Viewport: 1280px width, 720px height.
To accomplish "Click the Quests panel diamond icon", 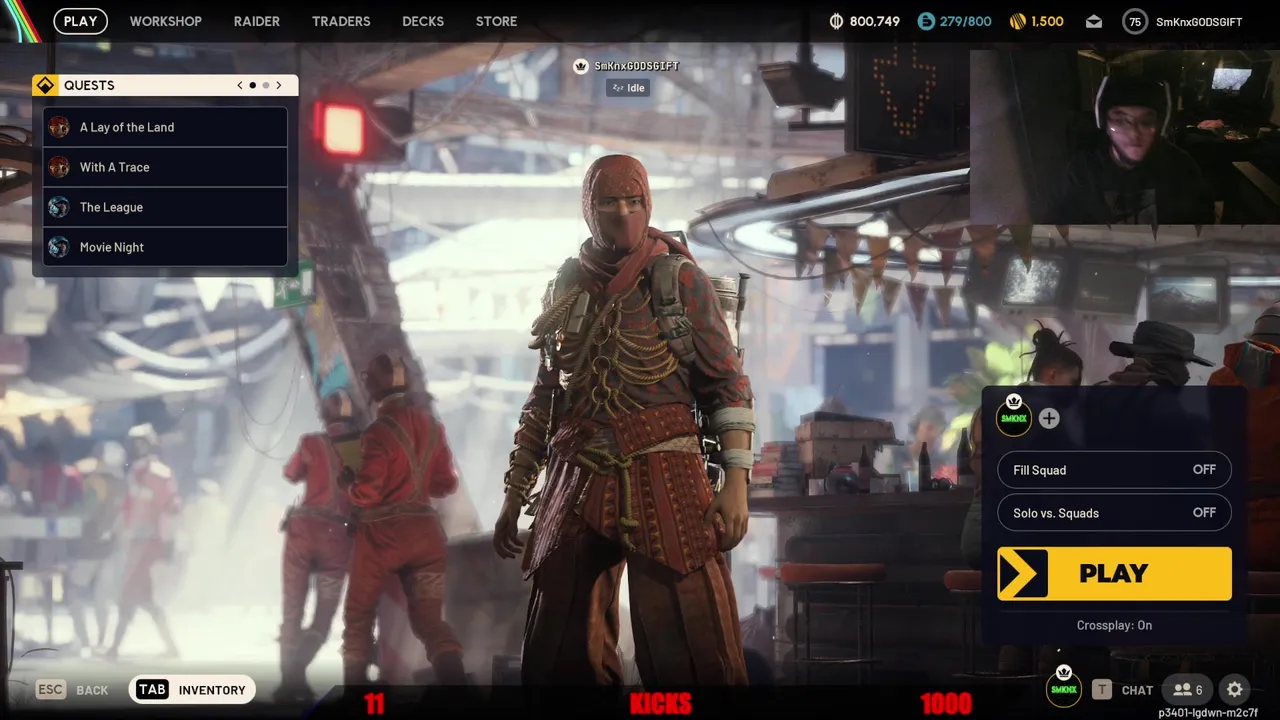I will tap(45, 85).
